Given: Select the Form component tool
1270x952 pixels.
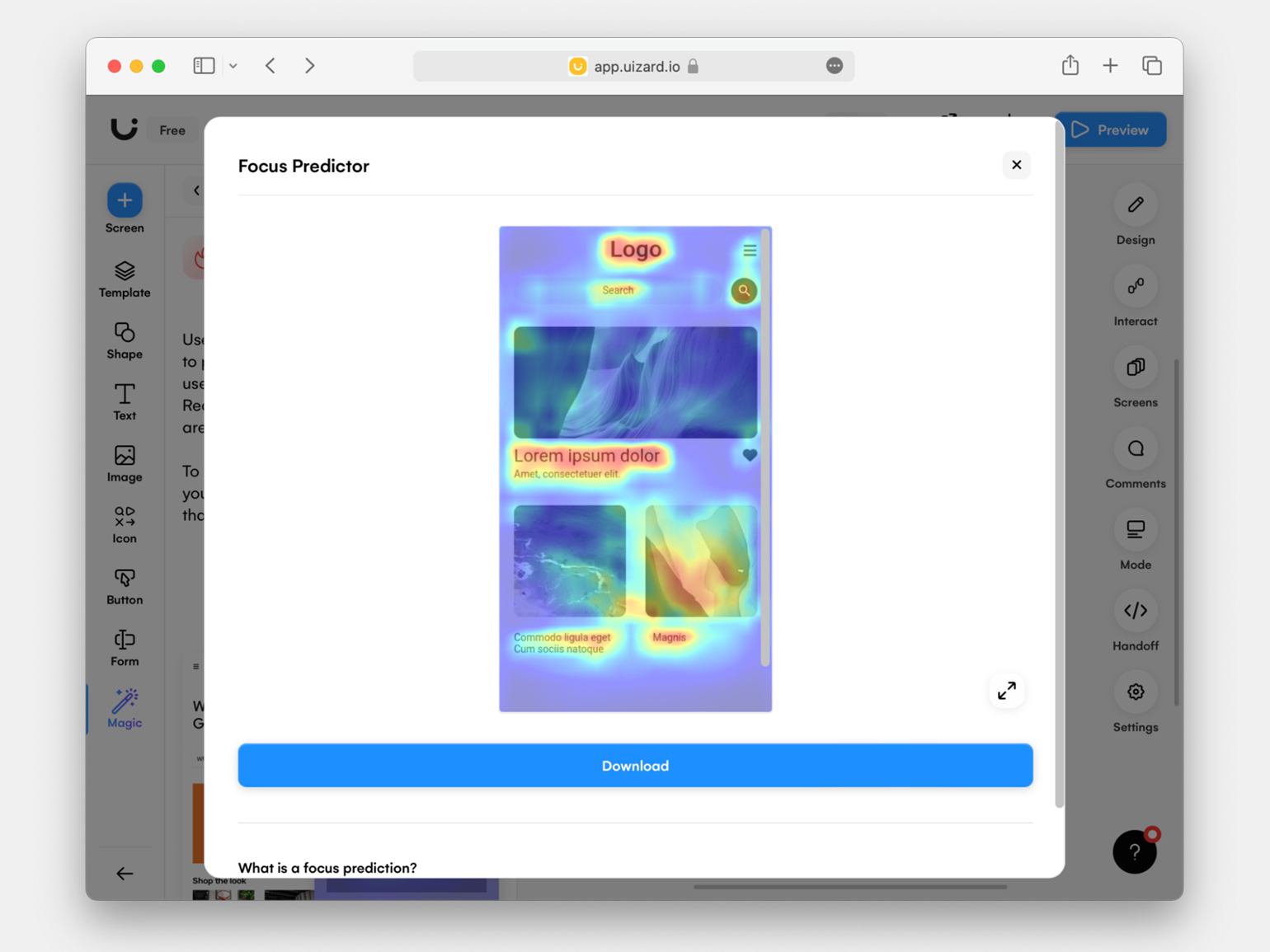Looking at the screenshot, I should [x=125, y=649].
